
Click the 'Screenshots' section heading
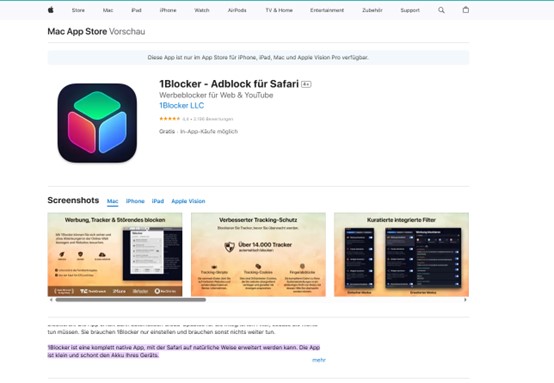(x=73, y=200)
